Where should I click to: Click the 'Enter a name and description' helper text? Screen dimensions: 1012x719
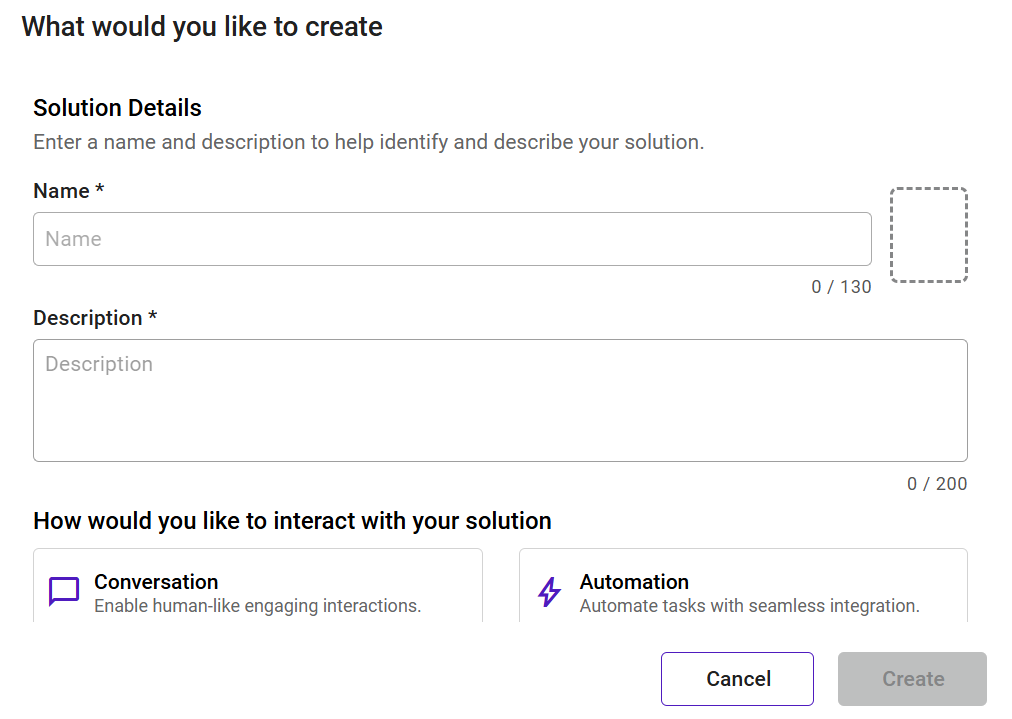(x=368, y=142)
